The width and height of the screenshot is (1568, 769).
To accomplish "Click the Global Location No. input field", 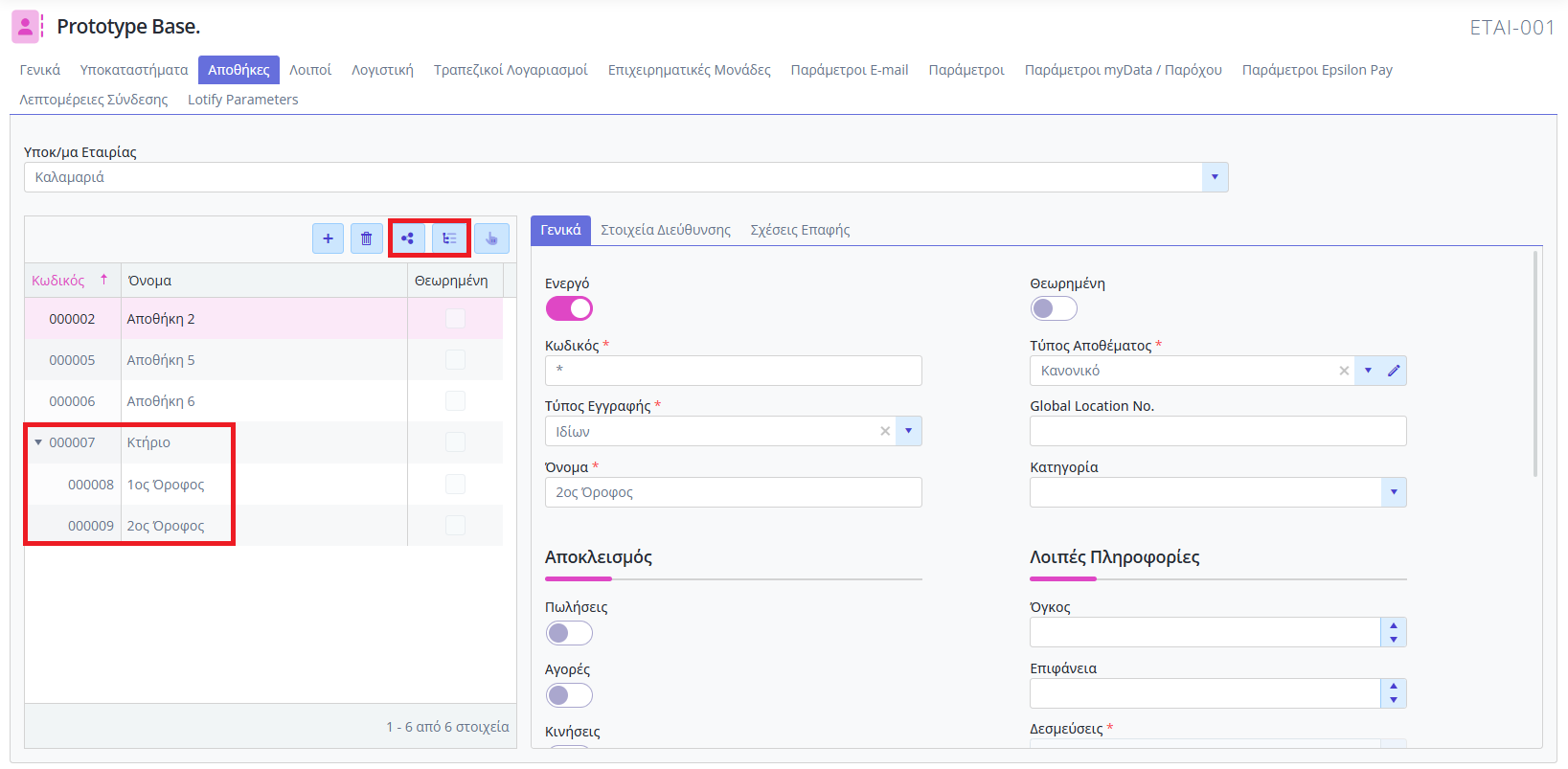I will pos(1216,431).
